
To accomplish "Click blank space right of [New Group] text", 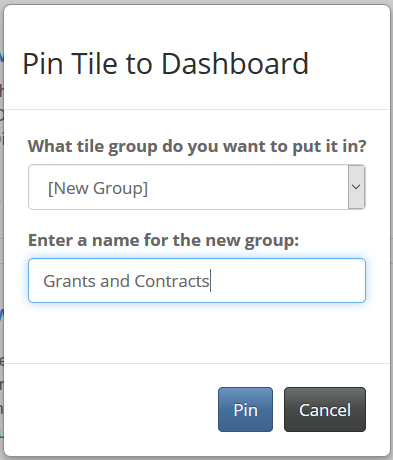I will [x=247, y=187].
